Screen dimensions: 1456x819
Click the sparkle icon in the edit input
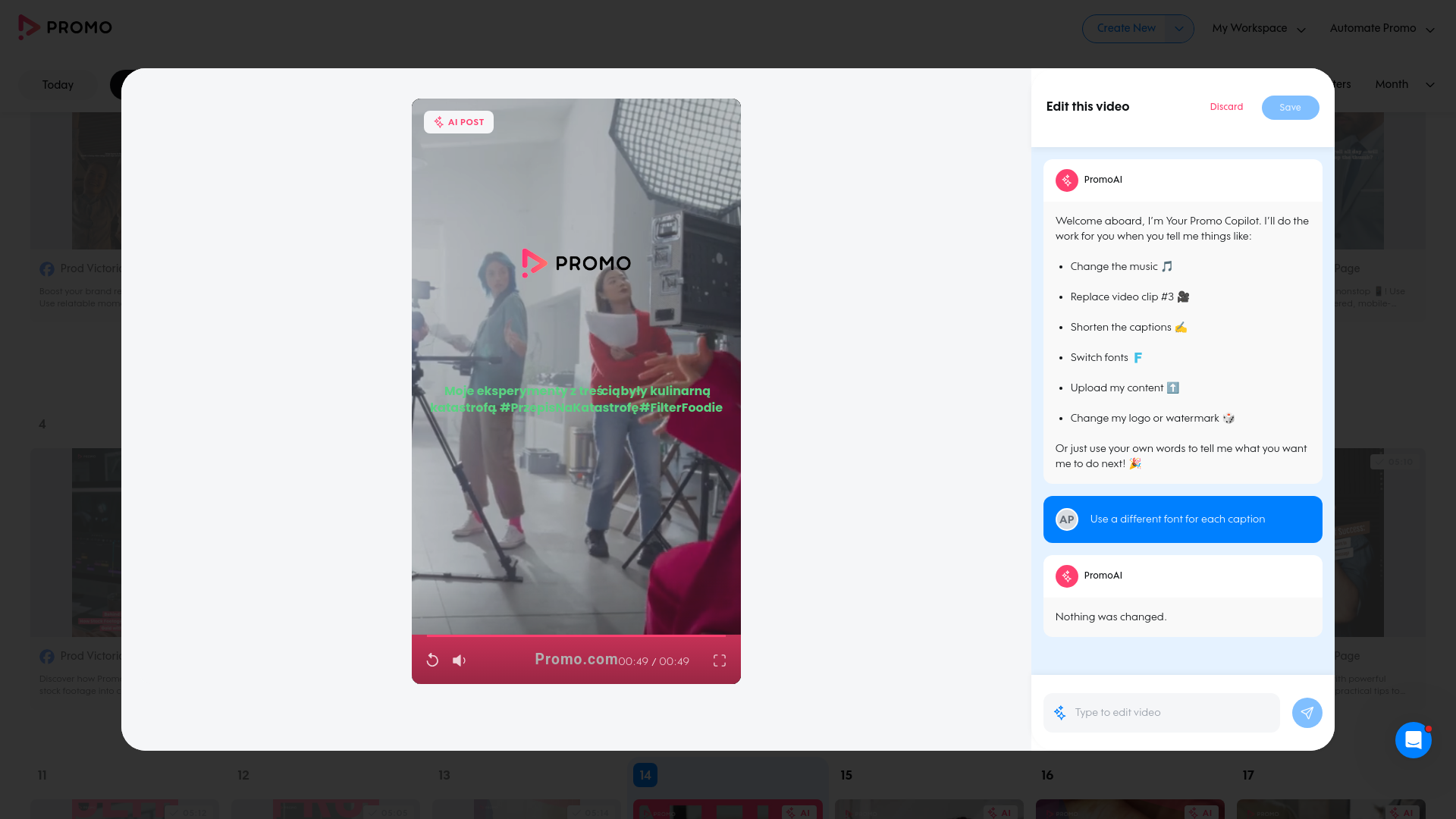coord(1060,713)
